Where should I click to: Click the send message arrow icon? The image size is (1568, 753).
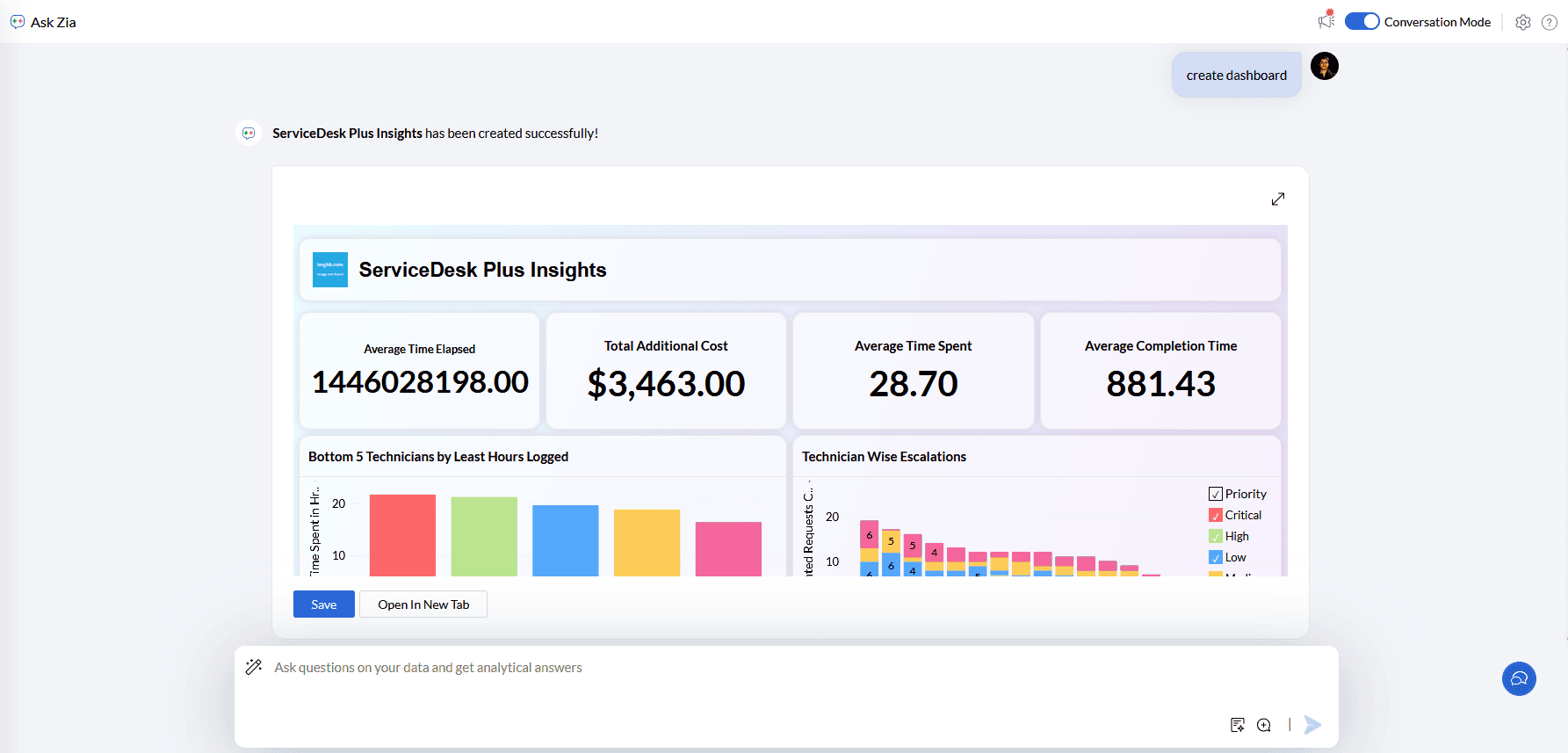pyautogui.click(x=1312, y=725)
